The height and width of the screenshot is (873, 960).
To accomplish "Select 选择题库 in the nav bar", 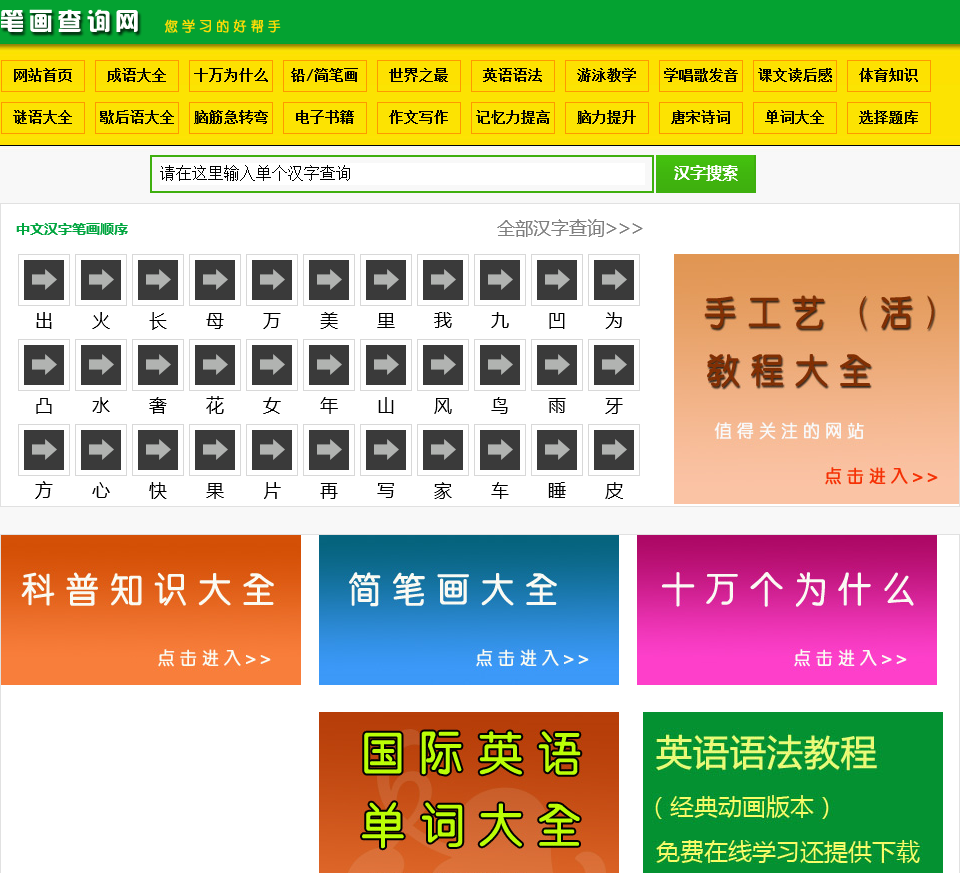I will [888, 118].
